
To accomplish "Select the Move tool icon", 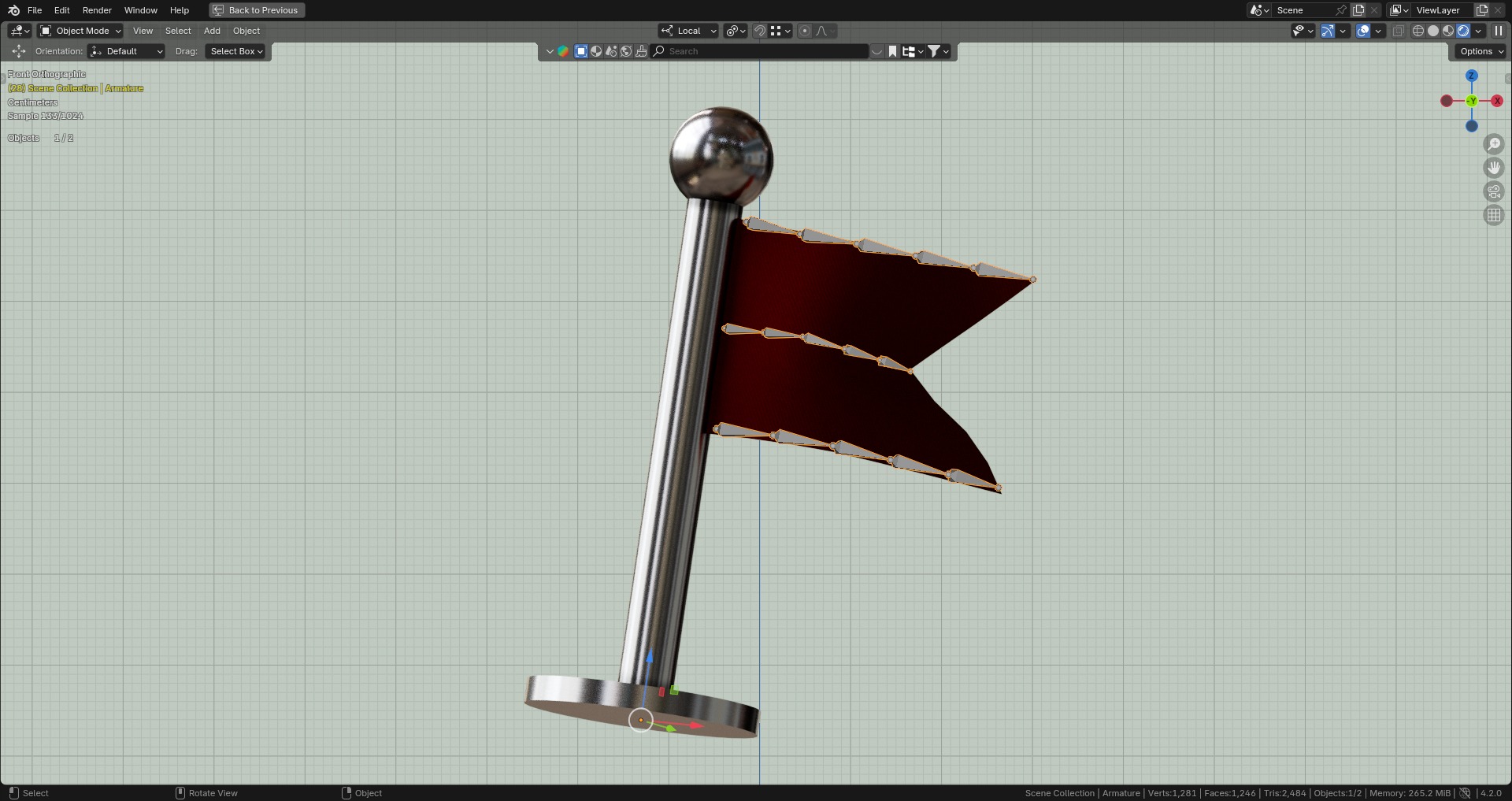I will click(x=18, y=51).
